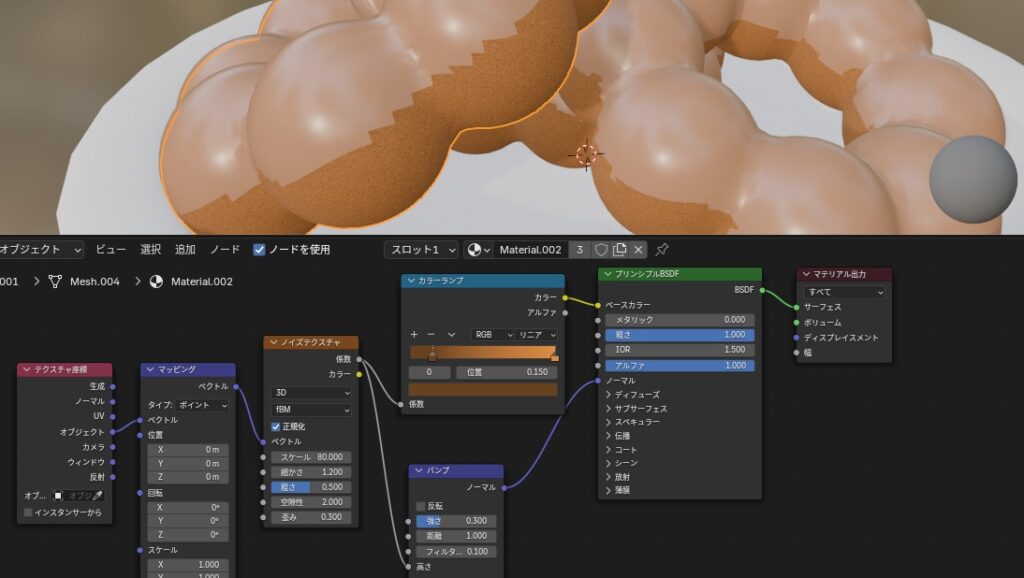
Task: Collapse the テクスチャ座標 node
Action: click(x=27, y=370)
